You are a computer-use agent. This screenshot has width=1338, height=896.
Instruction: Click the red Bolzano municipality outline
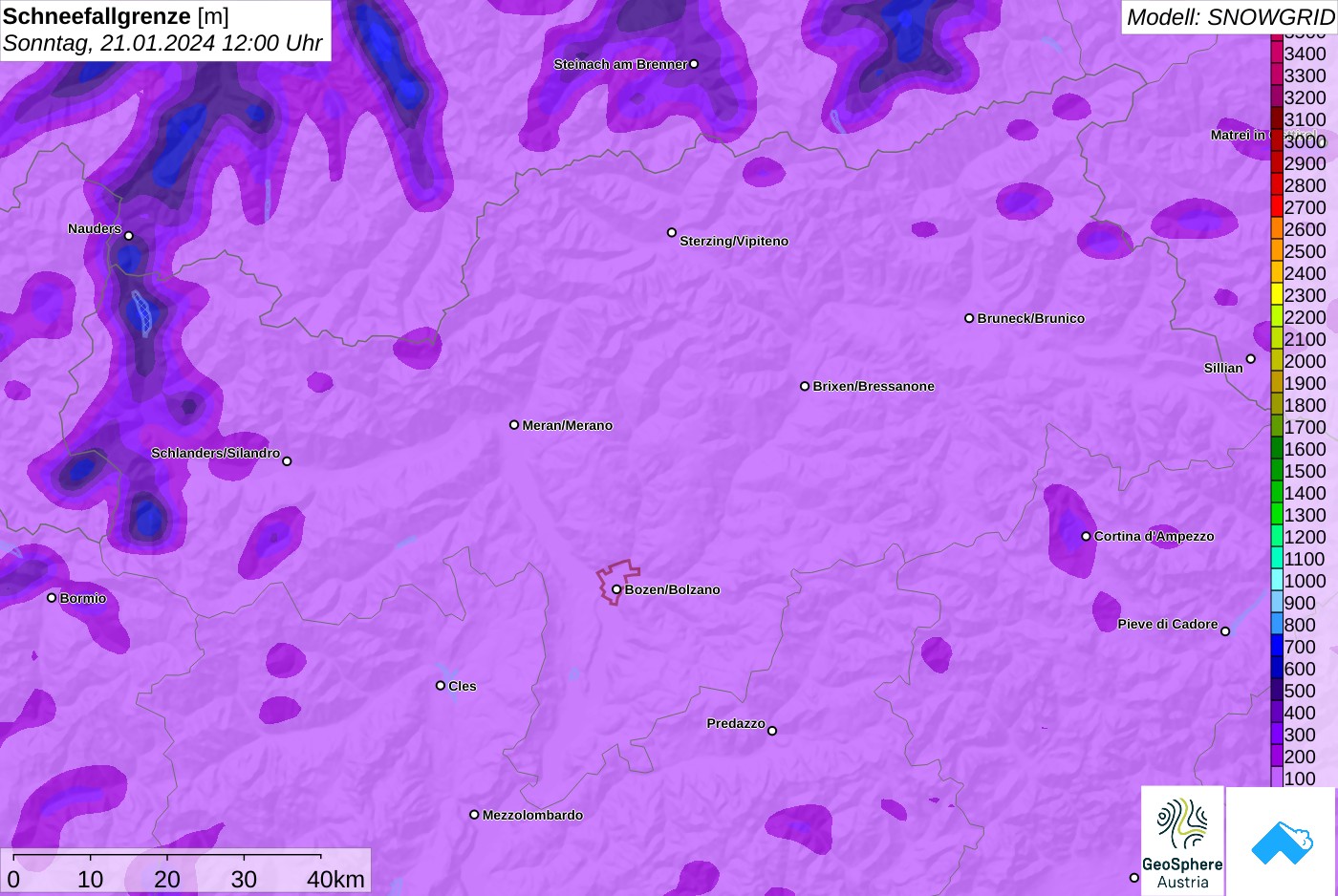(x=618, y=581)
